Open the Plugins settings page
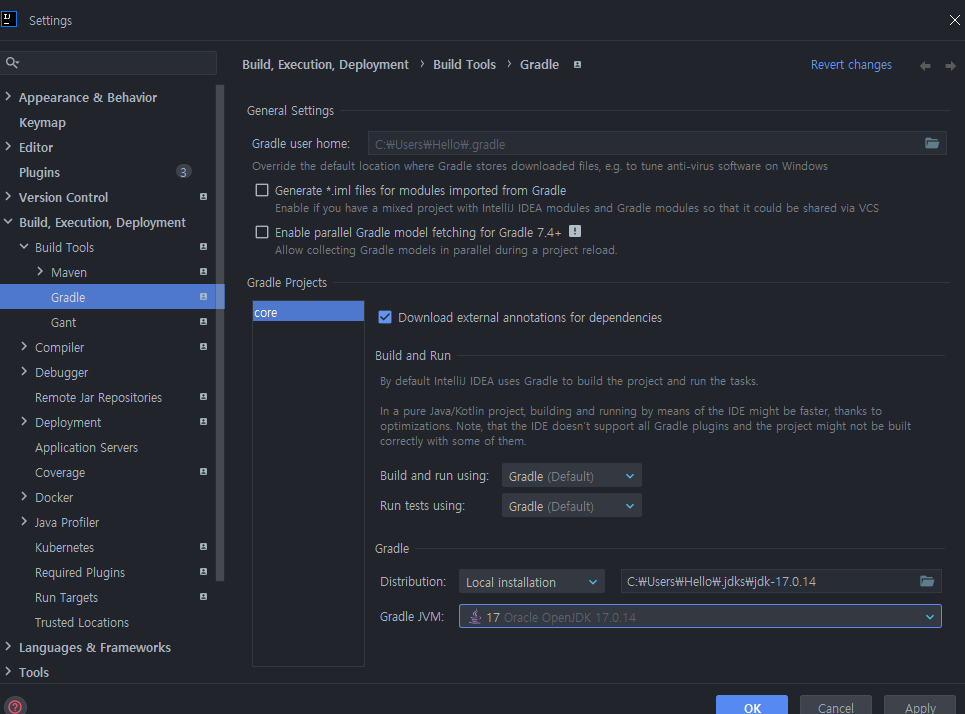965x714 pixels. tap(39, 172)
